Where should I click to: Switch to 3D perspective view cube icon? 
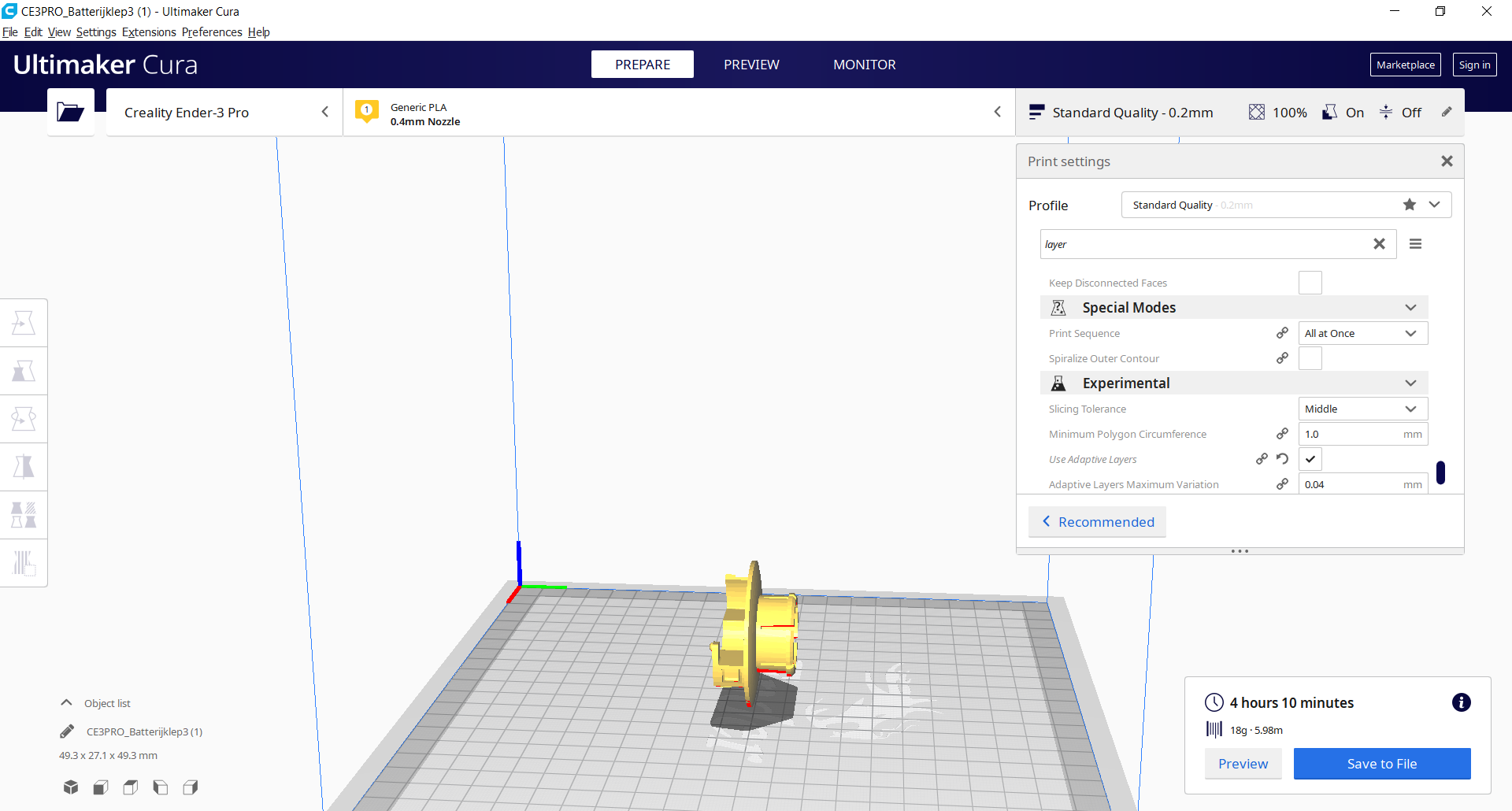pos(71,787)
